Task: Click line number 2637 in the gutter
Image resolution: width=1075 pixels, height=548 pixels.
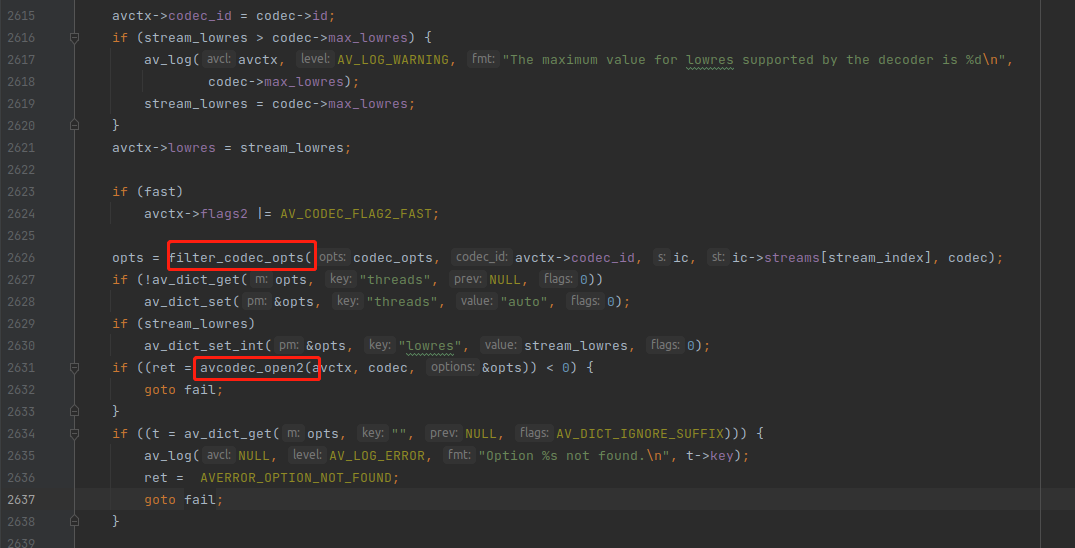Action: (x=21, y=499)
